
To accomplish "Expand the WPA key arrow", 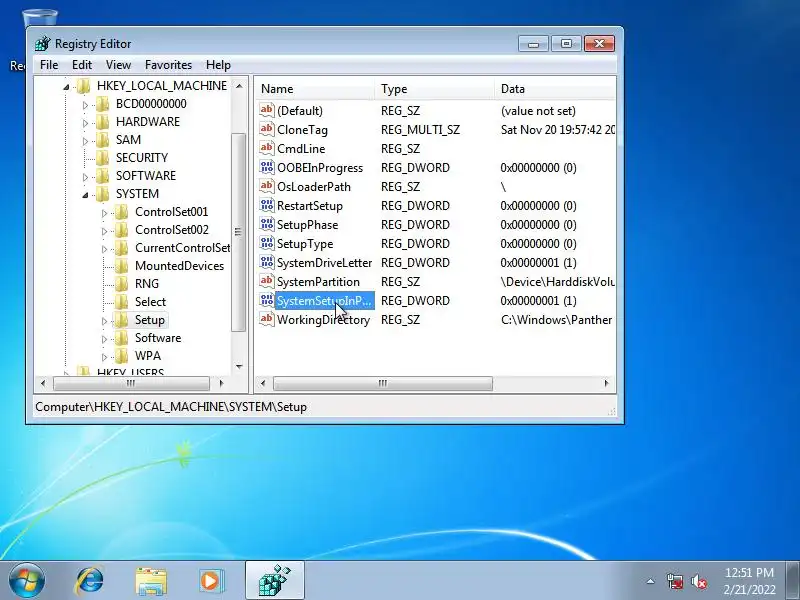I will pyautogui.click(x=104, y=357).
